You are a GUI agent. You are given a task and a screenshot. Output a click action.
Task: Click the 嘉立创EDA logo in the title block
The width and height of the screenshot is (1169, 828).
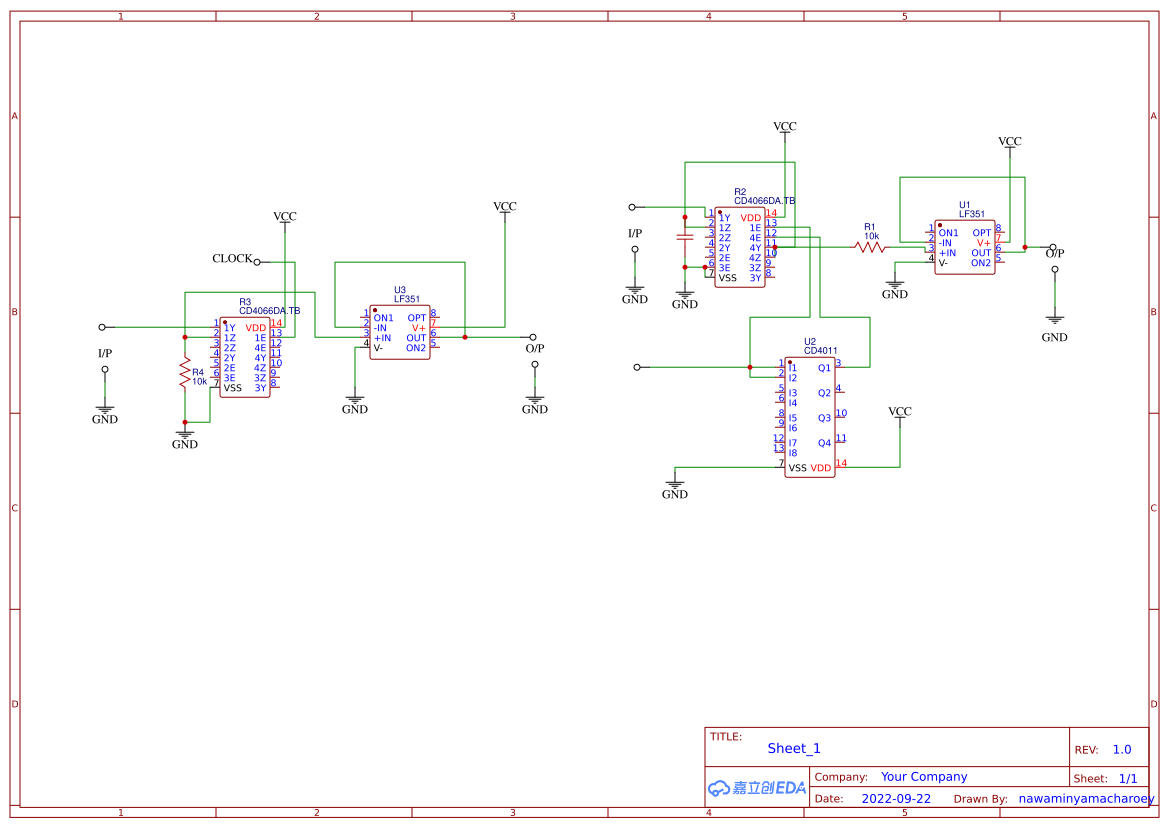coord(755,789)
